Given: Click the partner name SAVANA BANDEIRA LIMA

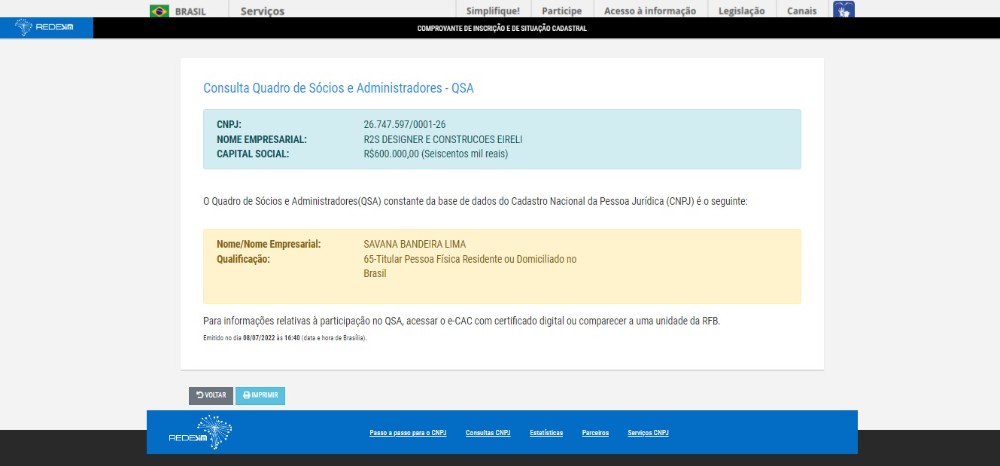Looking at the screenshot, I should coord(414,244).
